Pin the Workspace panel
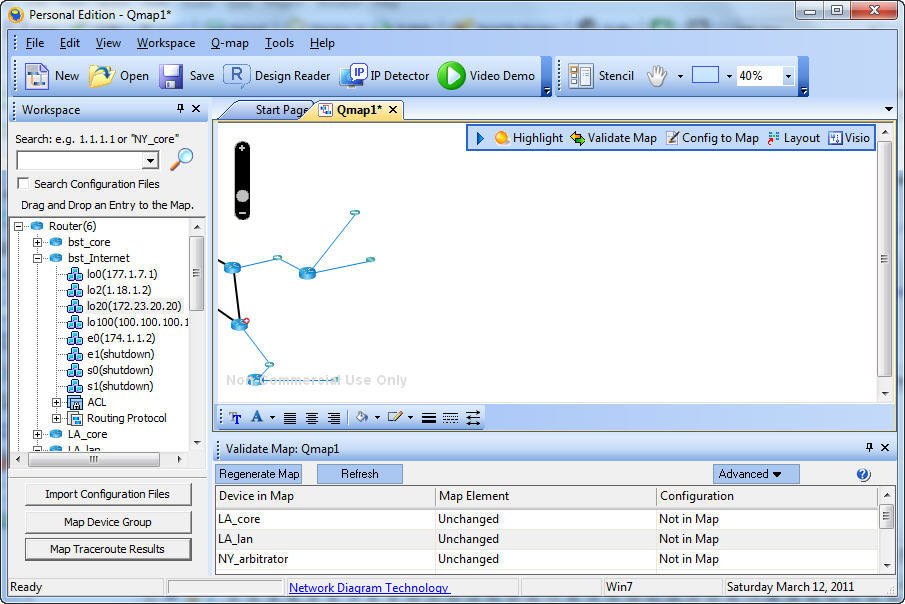The height and width of the screenshot is (604, 905). (179, 109)
